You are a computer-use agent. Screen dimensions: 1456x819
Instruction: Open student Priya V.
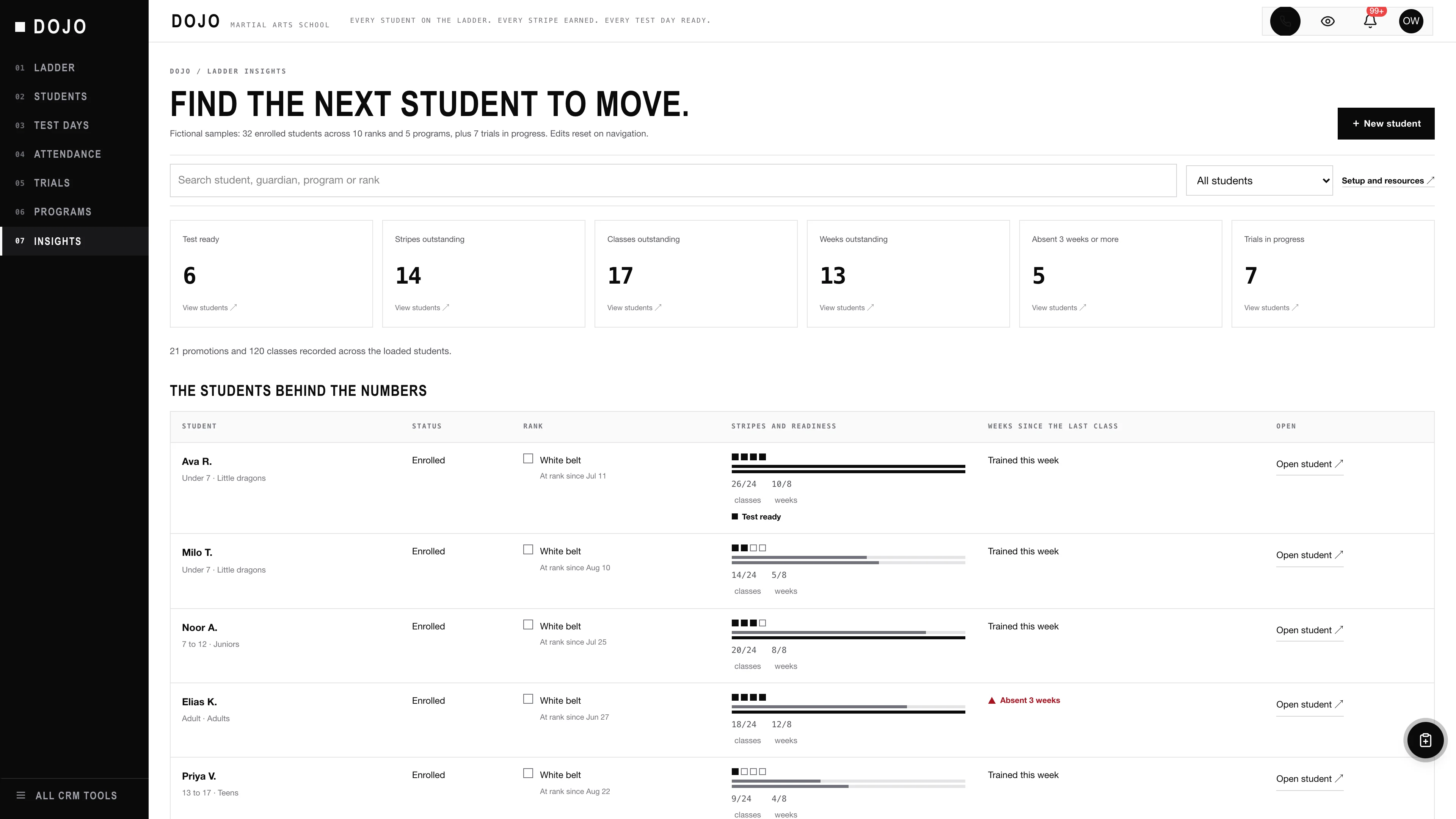[x=1309, y=779]
